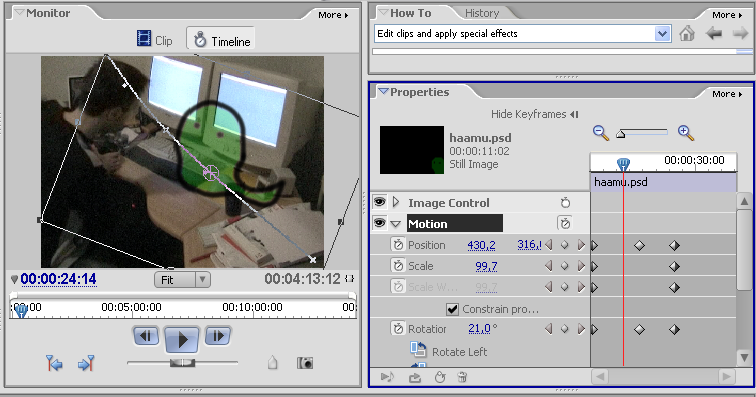The image size is (756, 397).
Task: Click the Monitor time ruler playhead
Action: [21, 311]
